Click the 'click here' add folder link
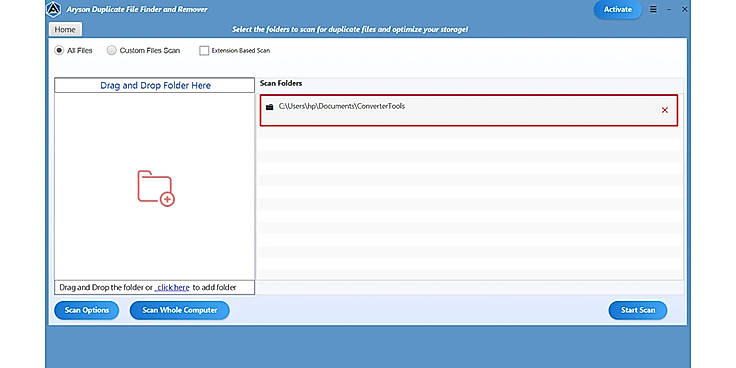This screenshot has height=368, width=736. 172,288
